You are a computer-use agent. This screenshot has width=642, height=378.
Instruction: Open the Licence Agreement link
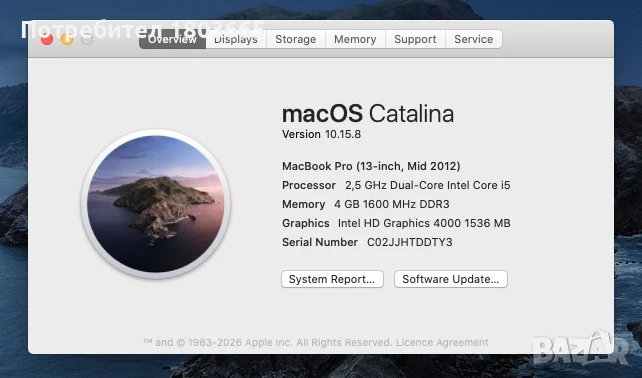point(442,342)
